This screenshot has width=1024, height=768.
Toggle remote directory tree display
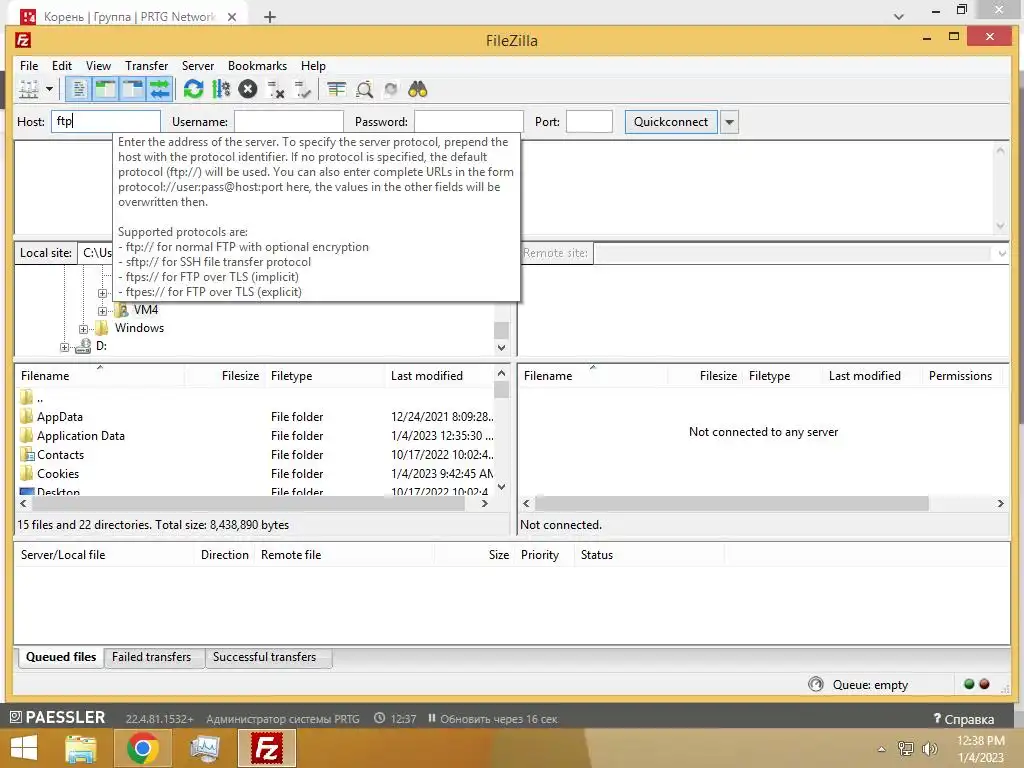pos(132,89)
